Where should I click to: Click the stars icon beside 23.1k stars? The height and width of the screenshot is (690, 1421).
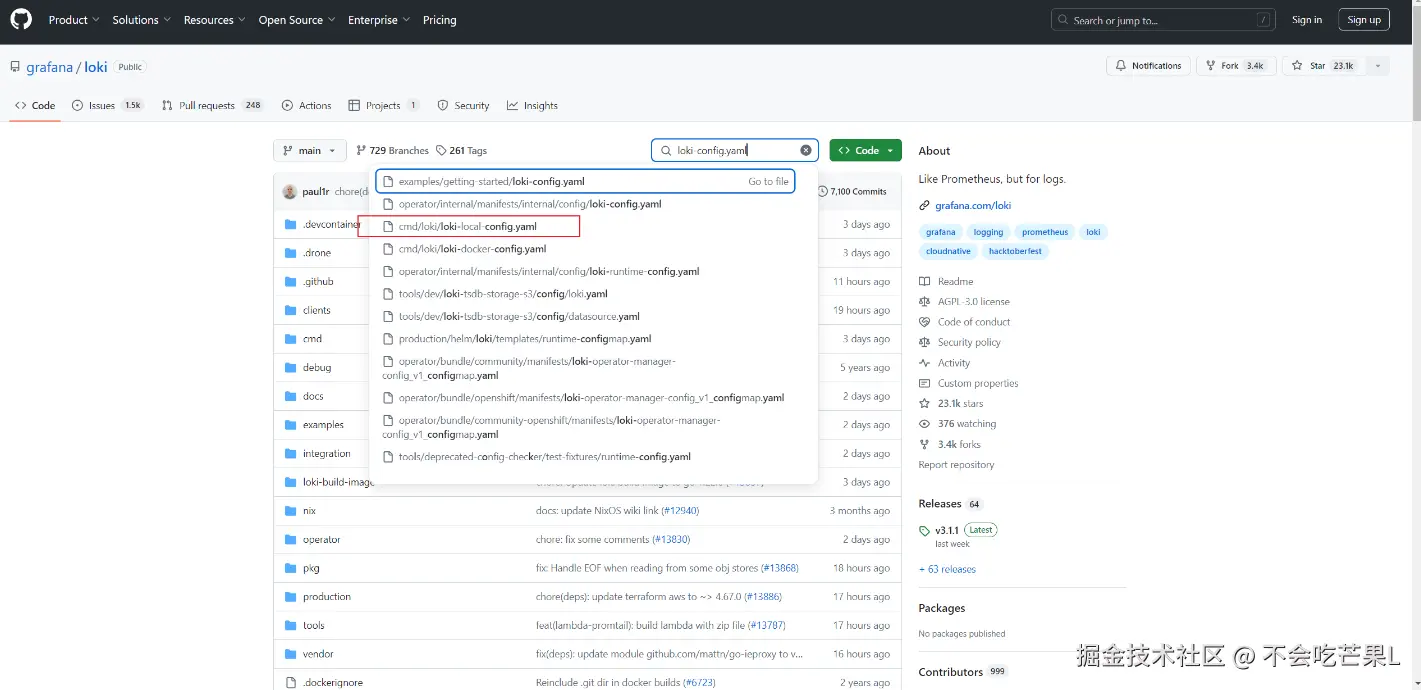925,403
